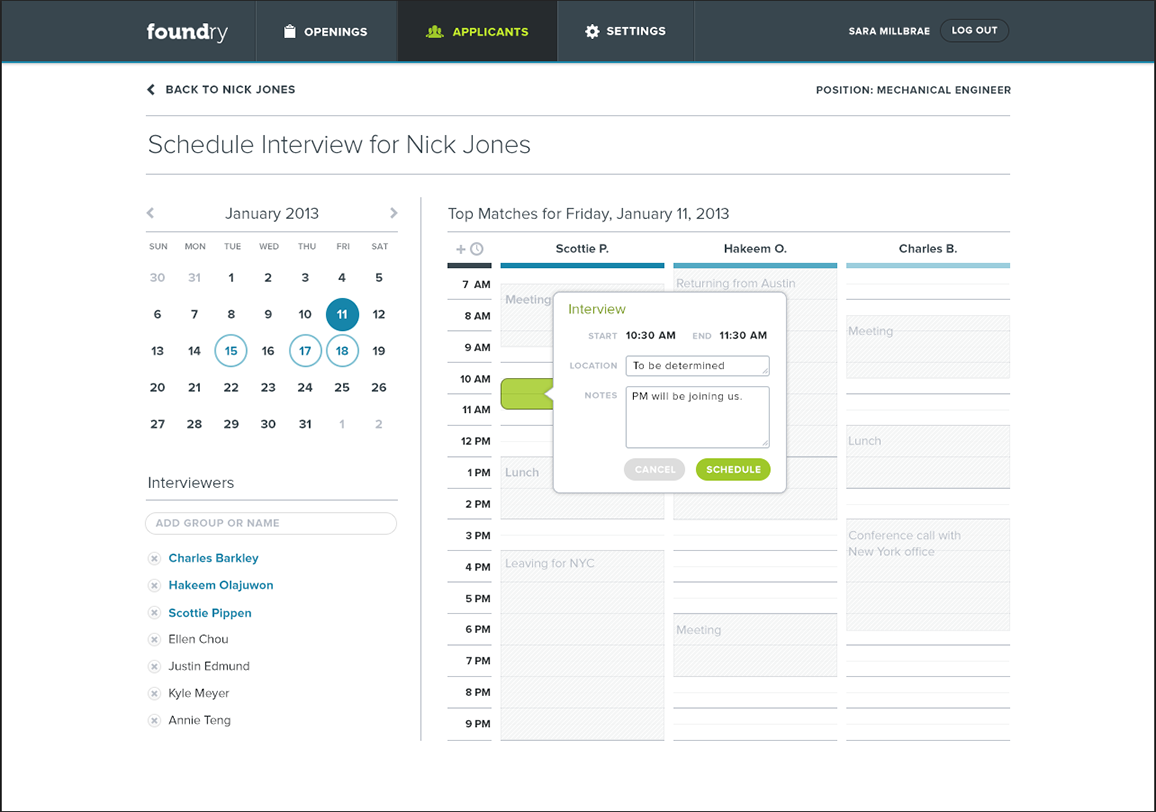Click Sara Millbrae user name

pos(889,31)
